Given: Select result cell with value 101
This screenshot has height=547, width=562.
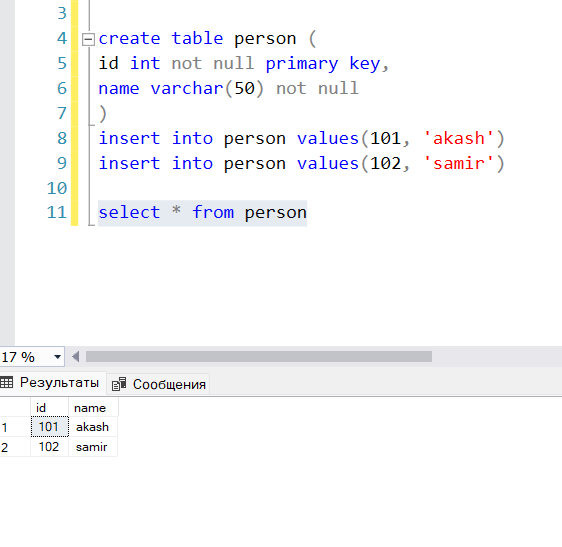Looking at the screenshot, I should tap(49, 427).
